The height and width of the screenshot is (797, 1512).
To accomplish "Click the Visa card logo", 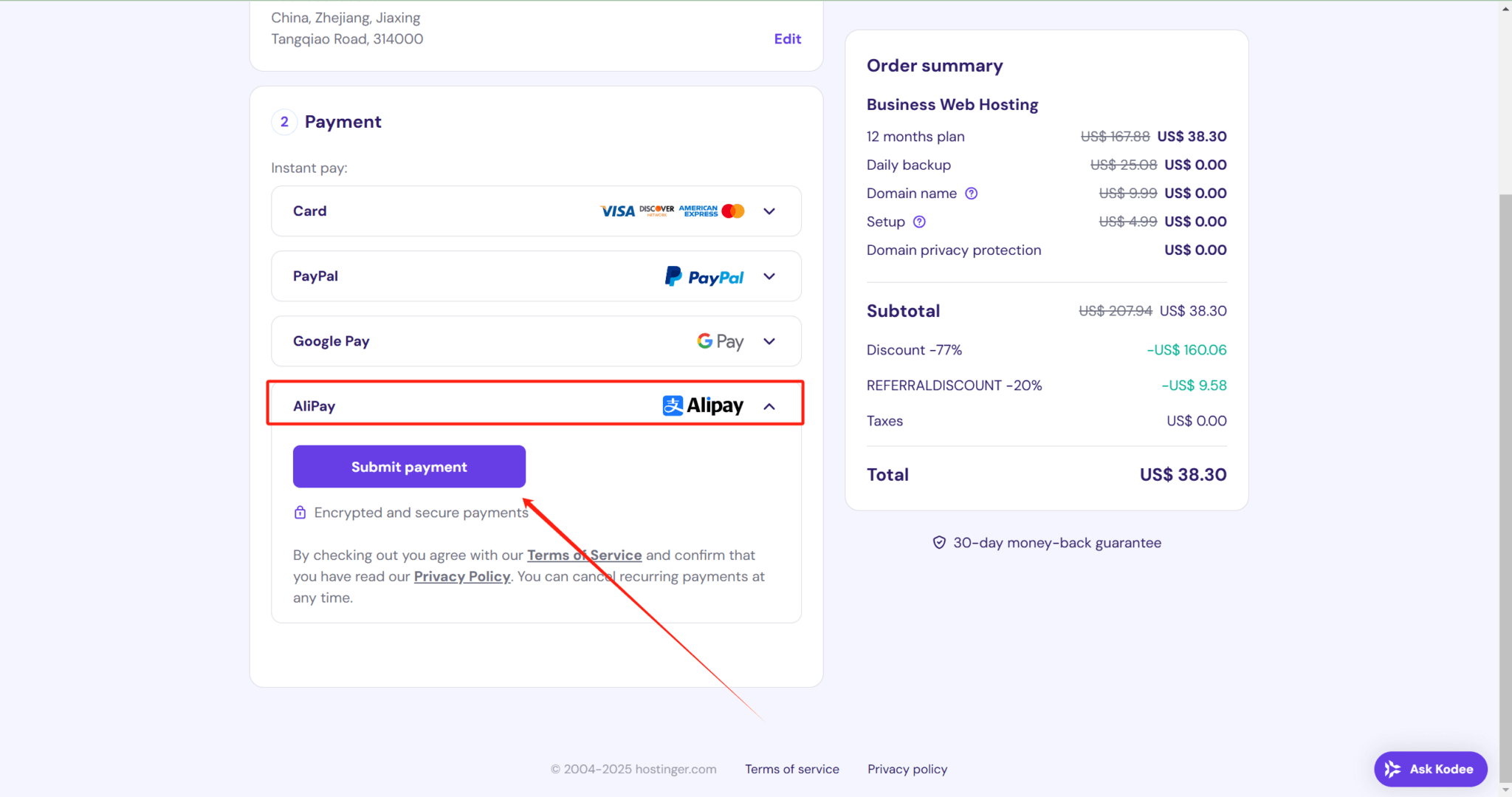I will [x=617, y=211].
